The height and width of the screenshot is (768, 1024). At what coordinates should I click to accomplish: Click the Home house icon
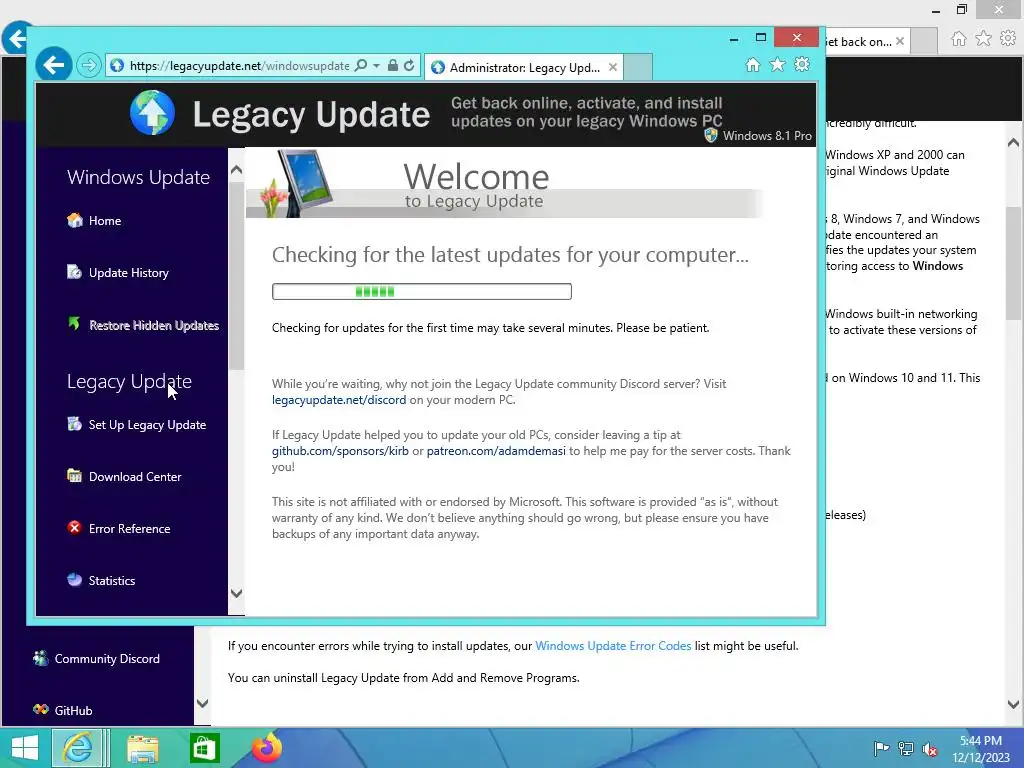[x=74, y=220]
